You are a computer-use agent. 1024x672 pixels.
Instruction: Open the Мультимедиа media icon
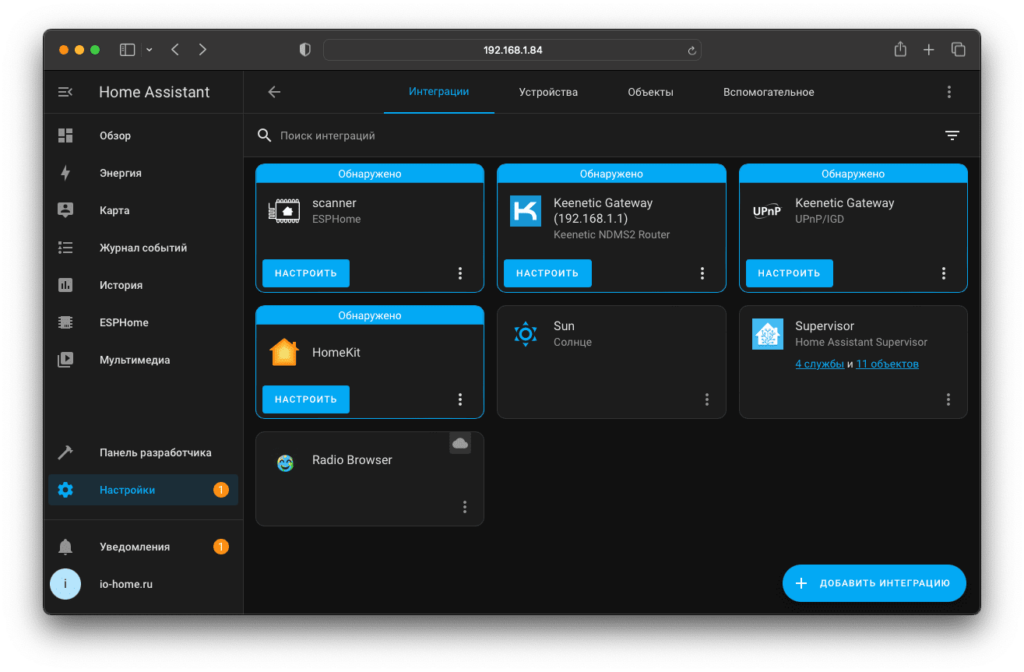(x=65, y=359)
